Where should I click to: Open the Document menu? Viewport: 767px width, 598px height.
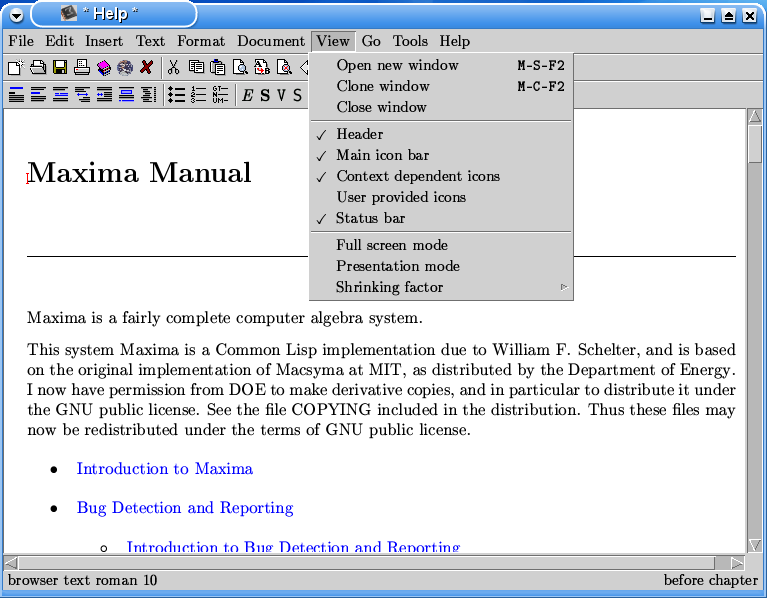coord(271,41)
